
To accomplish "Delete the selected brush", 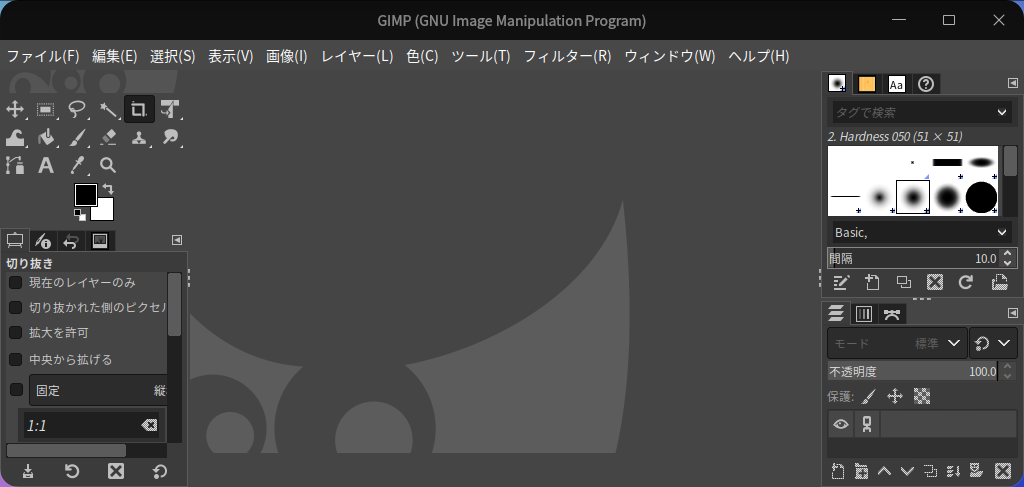I will tap(935, 283).
